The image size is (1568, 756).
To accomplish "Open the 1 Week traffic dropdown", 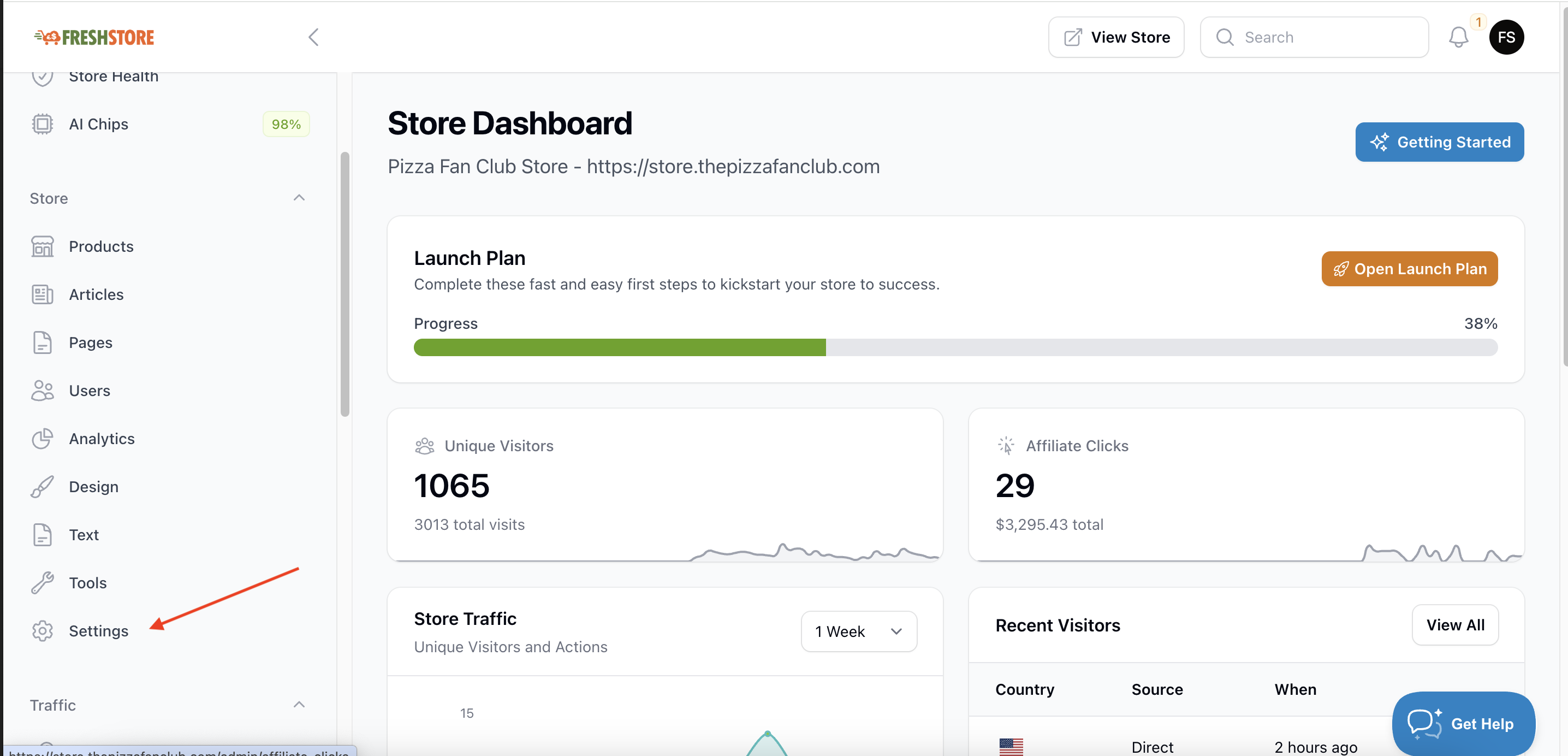I will [858, 631].
